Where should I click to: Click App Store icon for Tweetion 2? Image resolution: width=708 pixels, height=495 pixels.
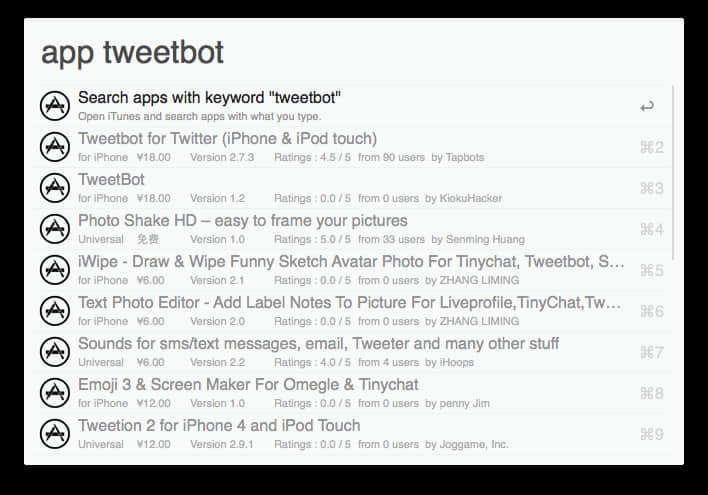tap(55, 434)
